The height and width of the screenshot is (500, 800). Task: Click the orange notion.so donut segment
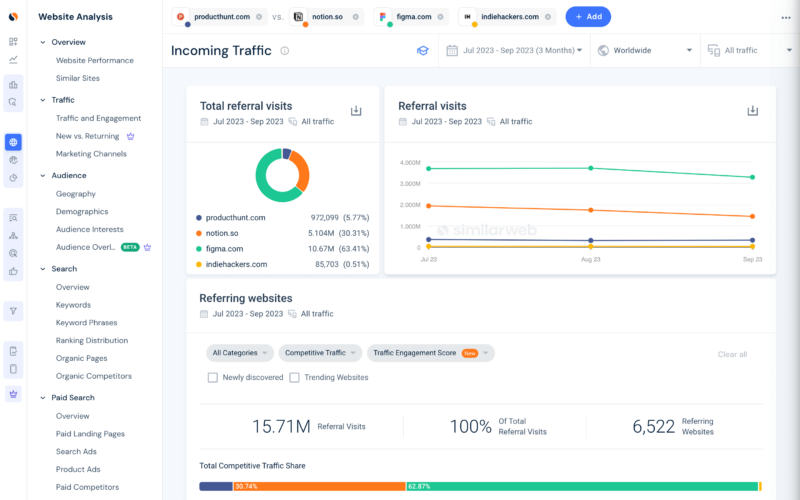(x=302, y=170)
